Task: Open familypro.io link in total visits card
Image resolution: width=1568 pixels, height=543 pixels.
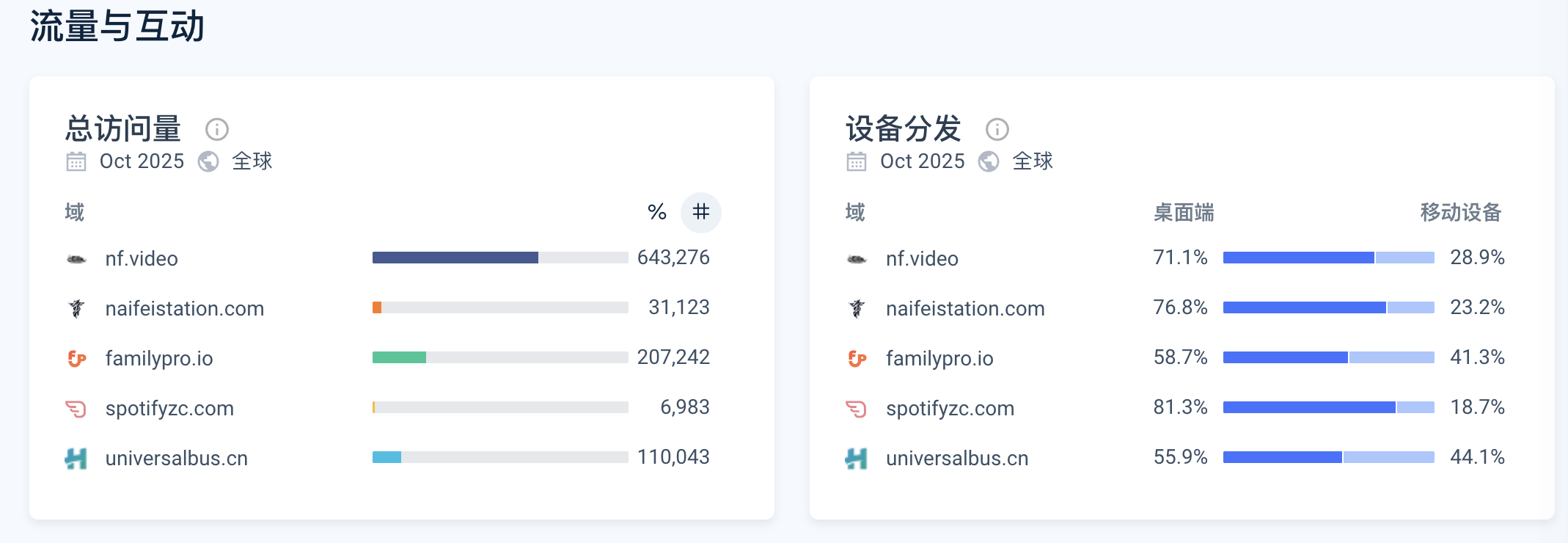Action: coord(159,358)
